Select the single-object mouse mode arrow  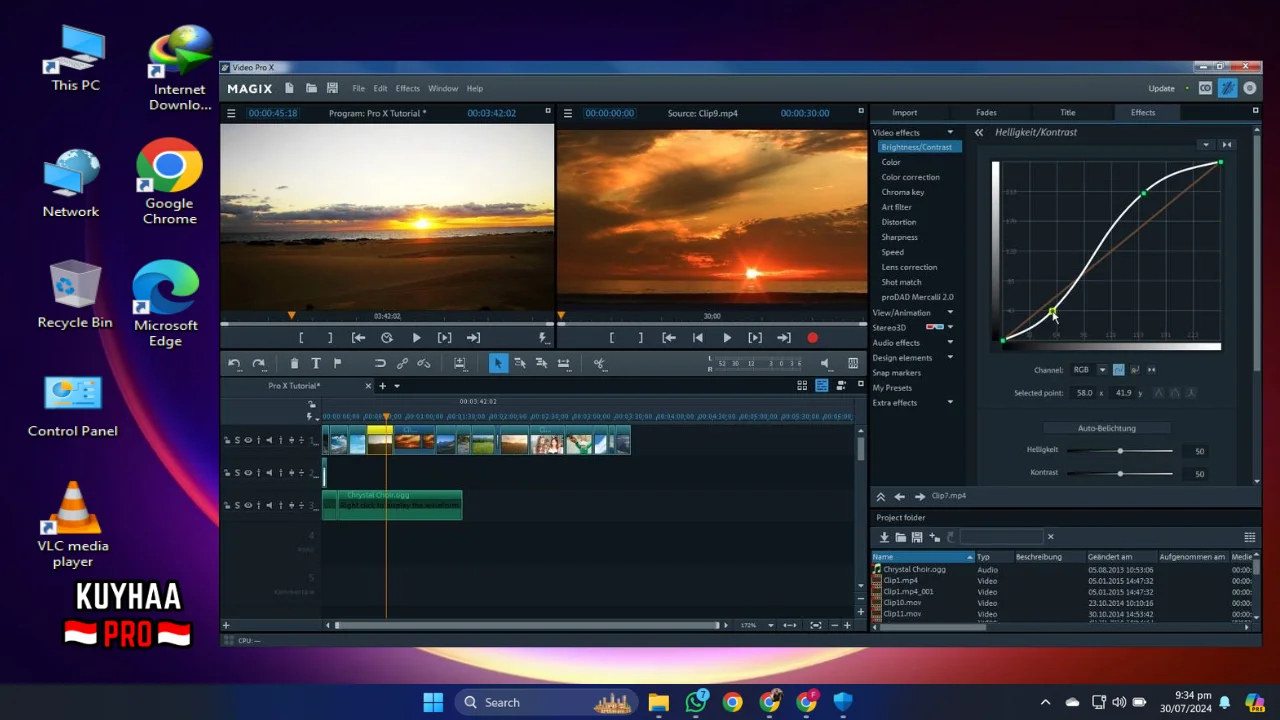[x=498, y=364]
